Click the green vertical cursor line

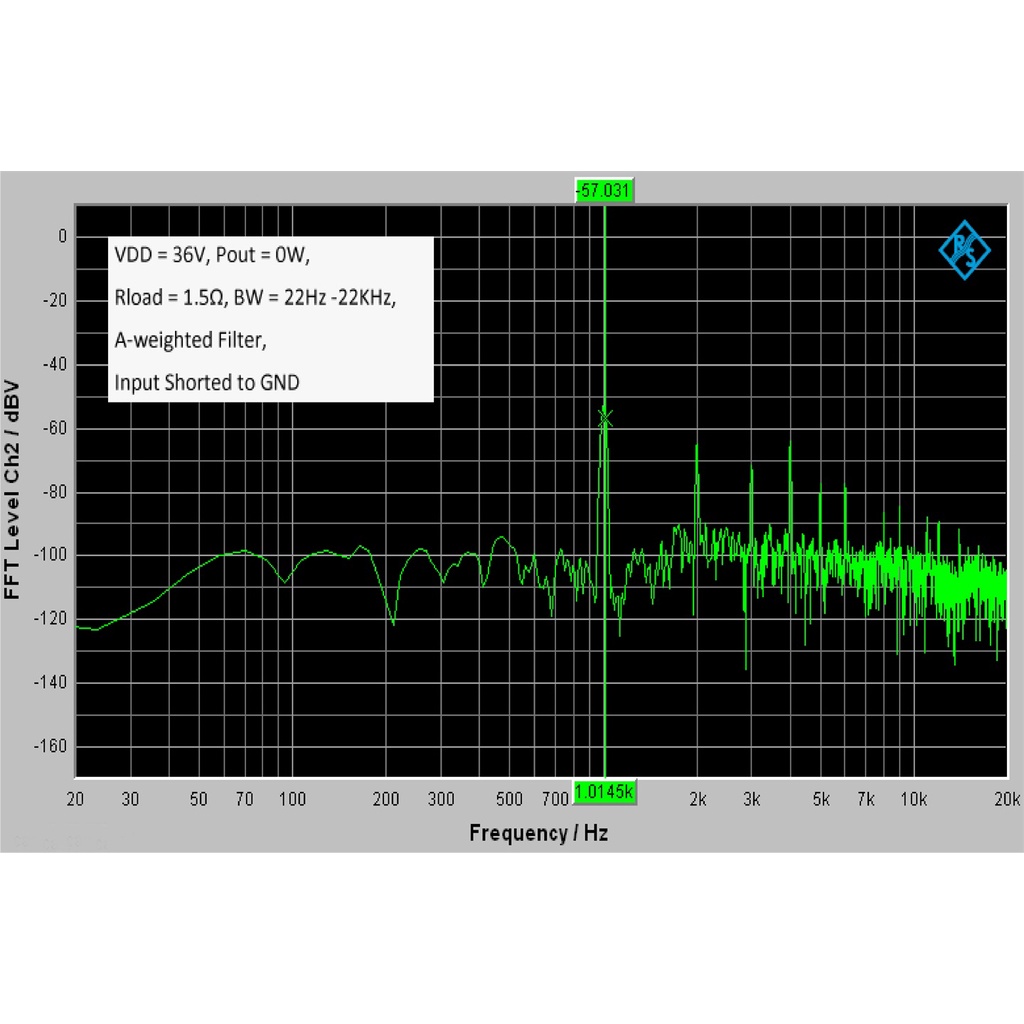pos(605,490)
